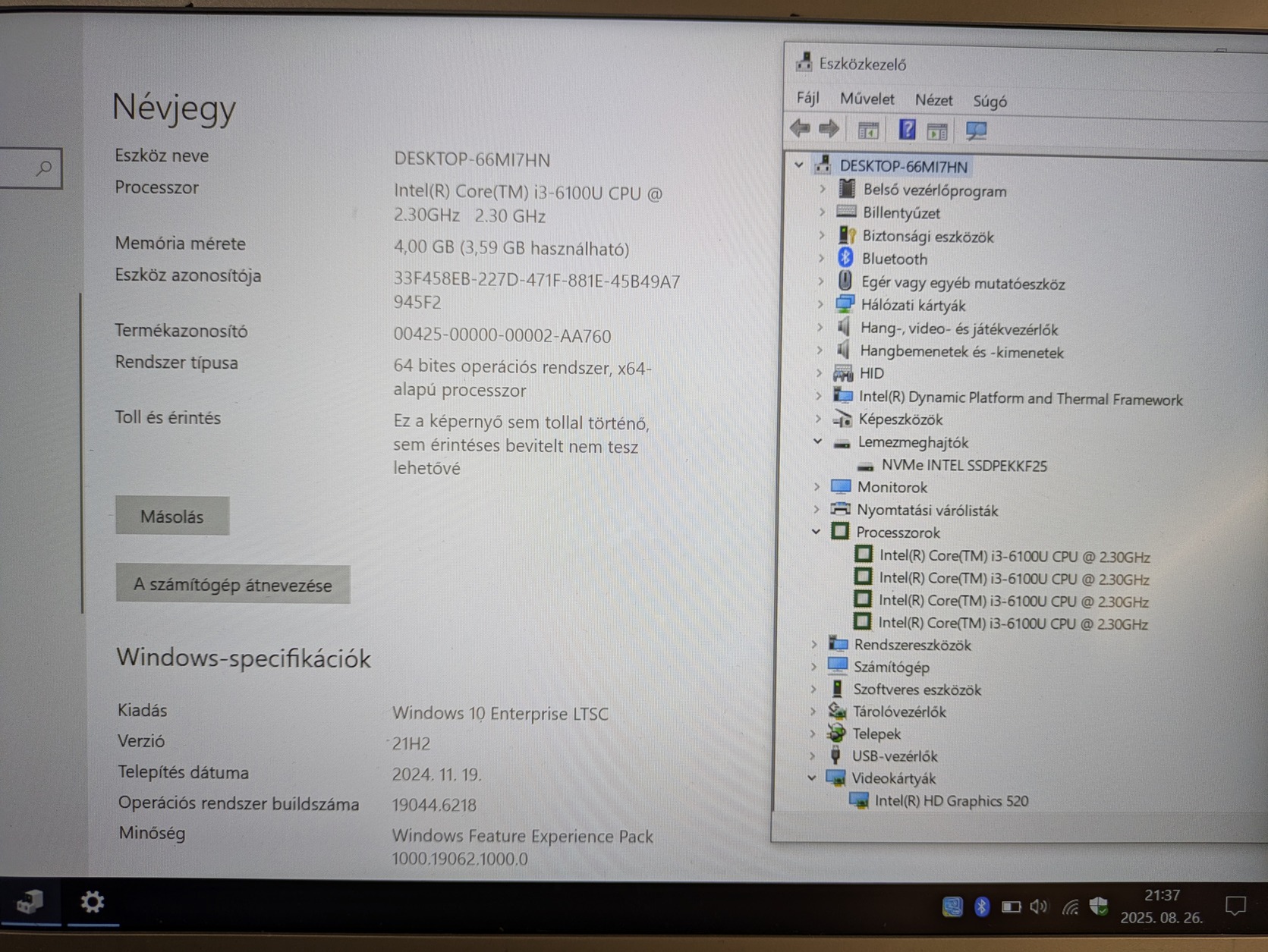Screen dimensions: 1268x952
Task: Select the last Intel(R) Core(TM) i3-6100U entry
Action: (1013, 624)
